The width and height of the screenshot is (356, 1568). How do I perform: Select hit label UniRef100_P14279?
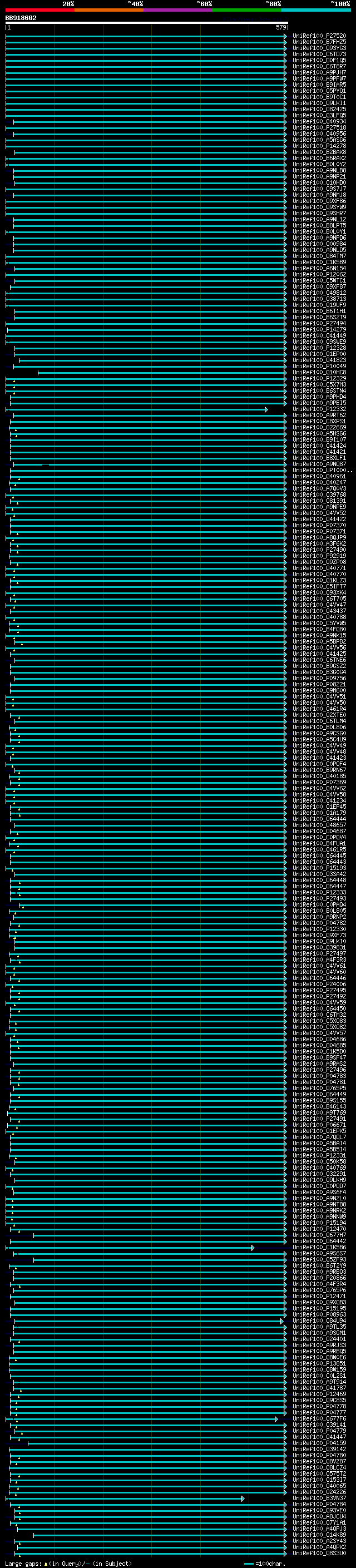pos(319,329)
